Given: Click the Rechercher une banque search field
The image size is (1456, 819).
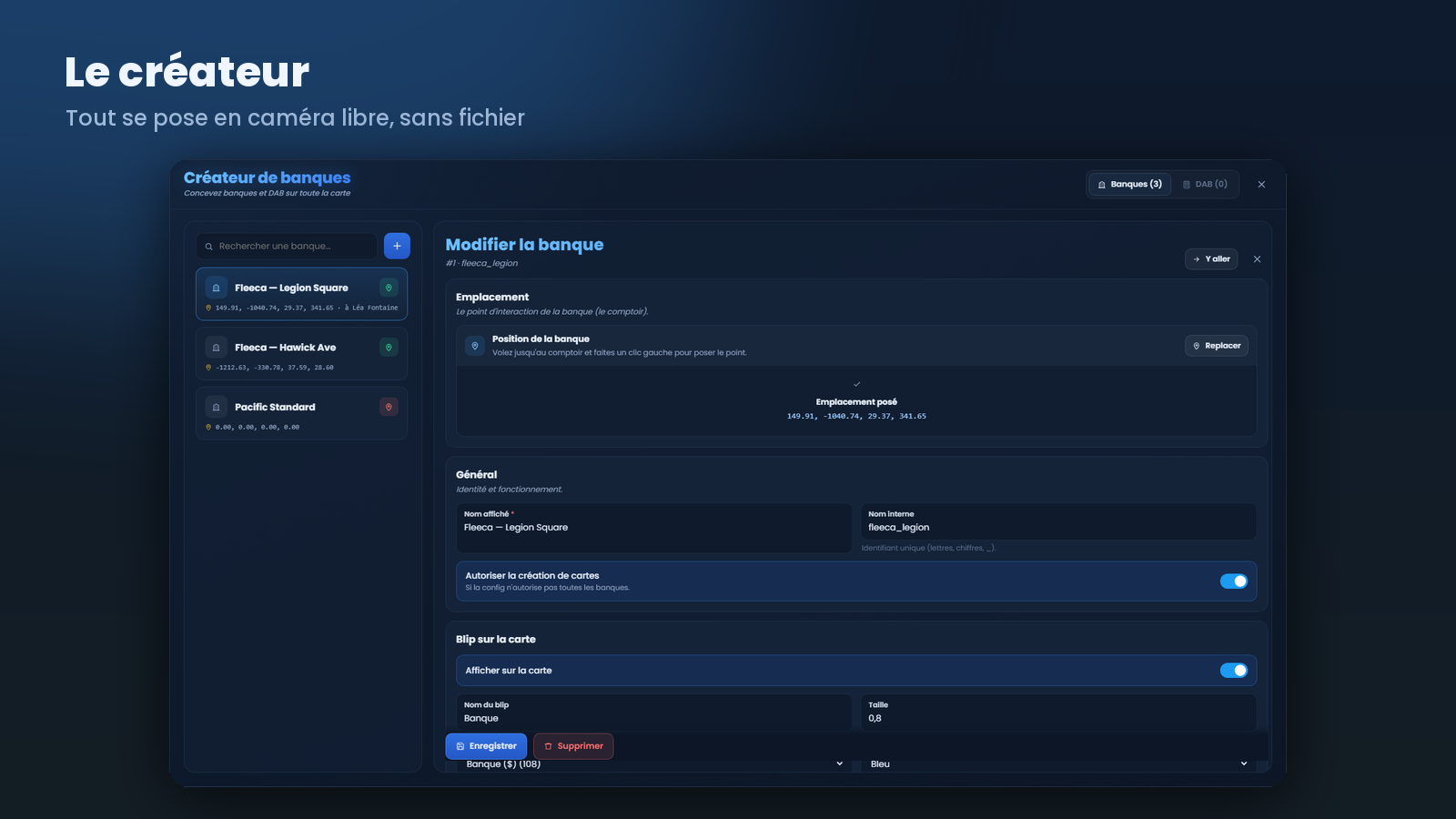Looking at the screenshot, I should (x=287, y=247).
